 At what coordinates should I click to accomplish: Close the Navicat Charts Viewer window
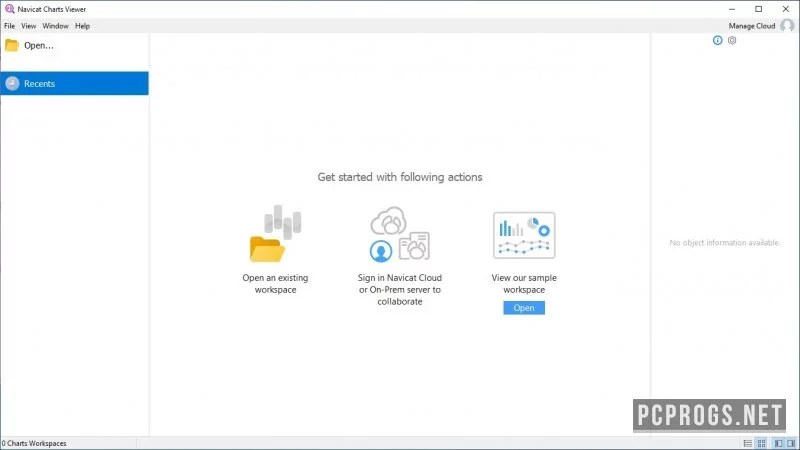(786, 9)
